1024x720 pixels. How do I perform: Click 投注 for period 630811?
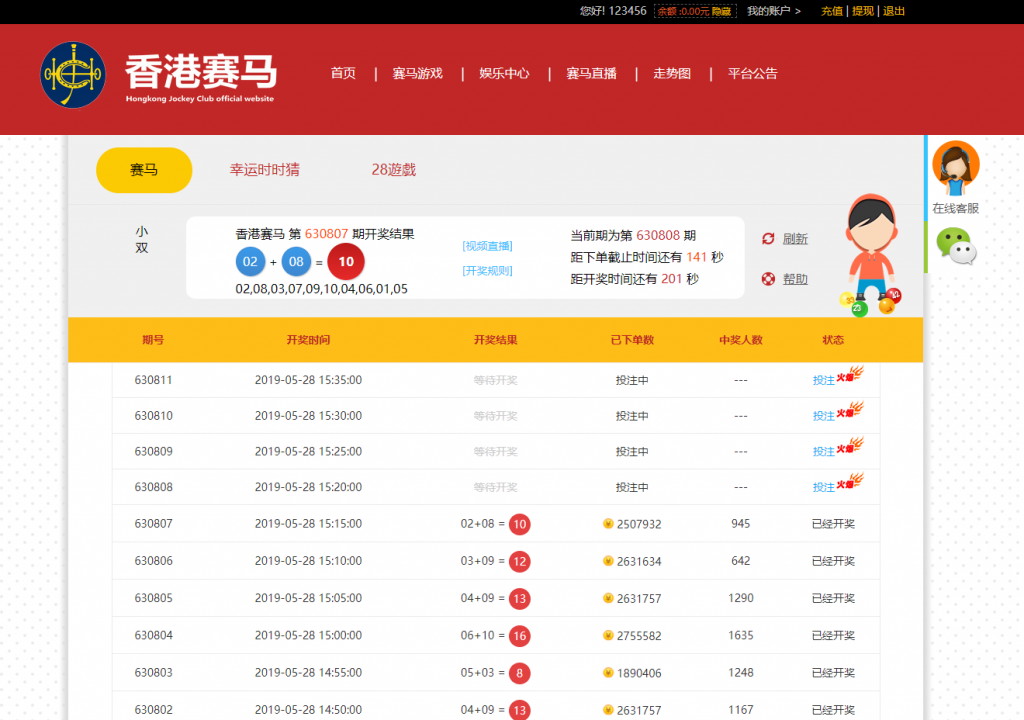pyautogui.click(x=823, y=380)
